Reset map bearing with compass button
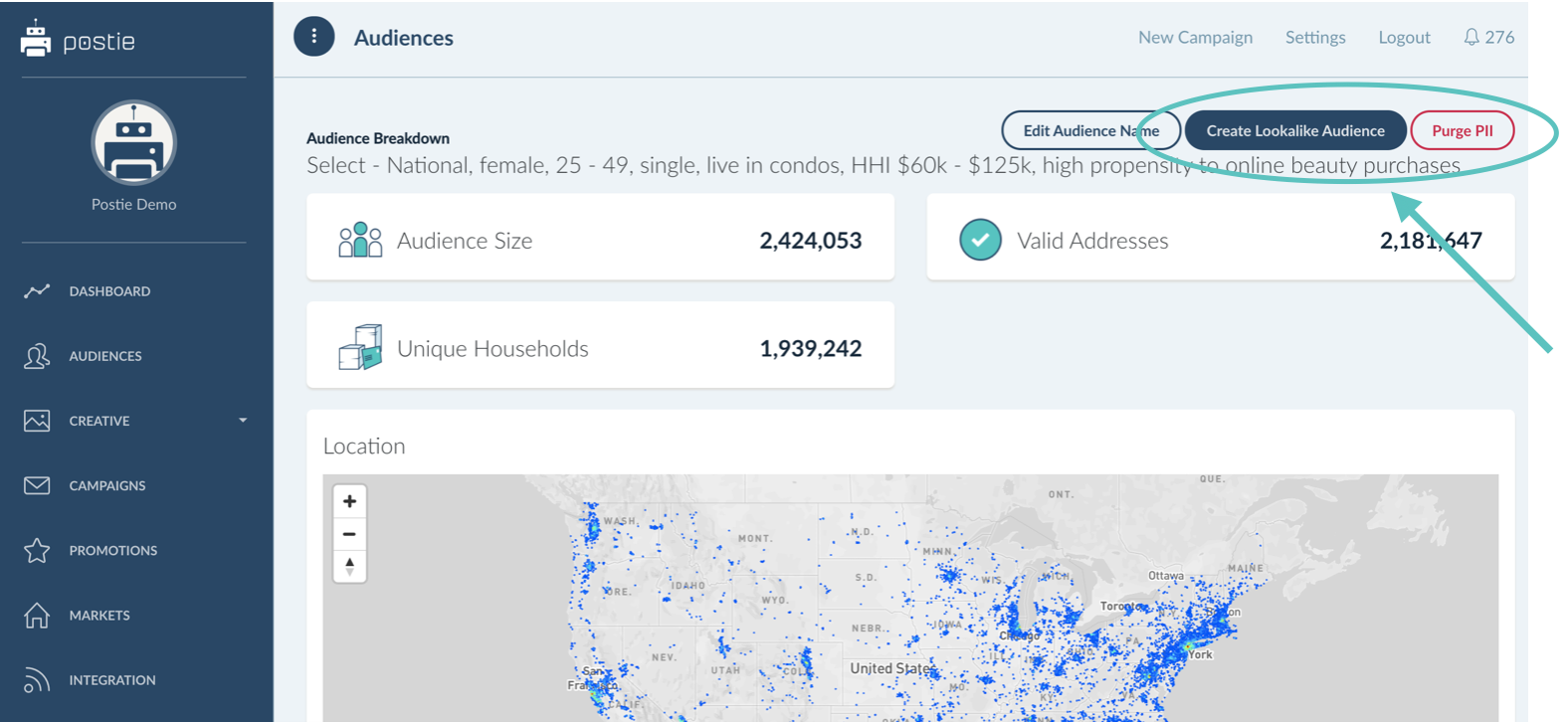1568x722 pixels. pos(349,567)
